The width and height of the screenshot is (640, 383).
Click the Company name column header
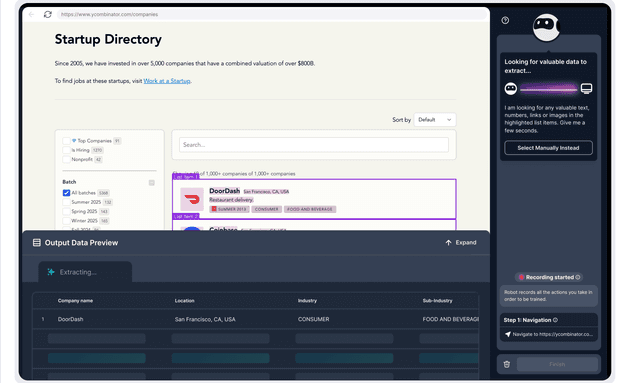tap(75, 301)
